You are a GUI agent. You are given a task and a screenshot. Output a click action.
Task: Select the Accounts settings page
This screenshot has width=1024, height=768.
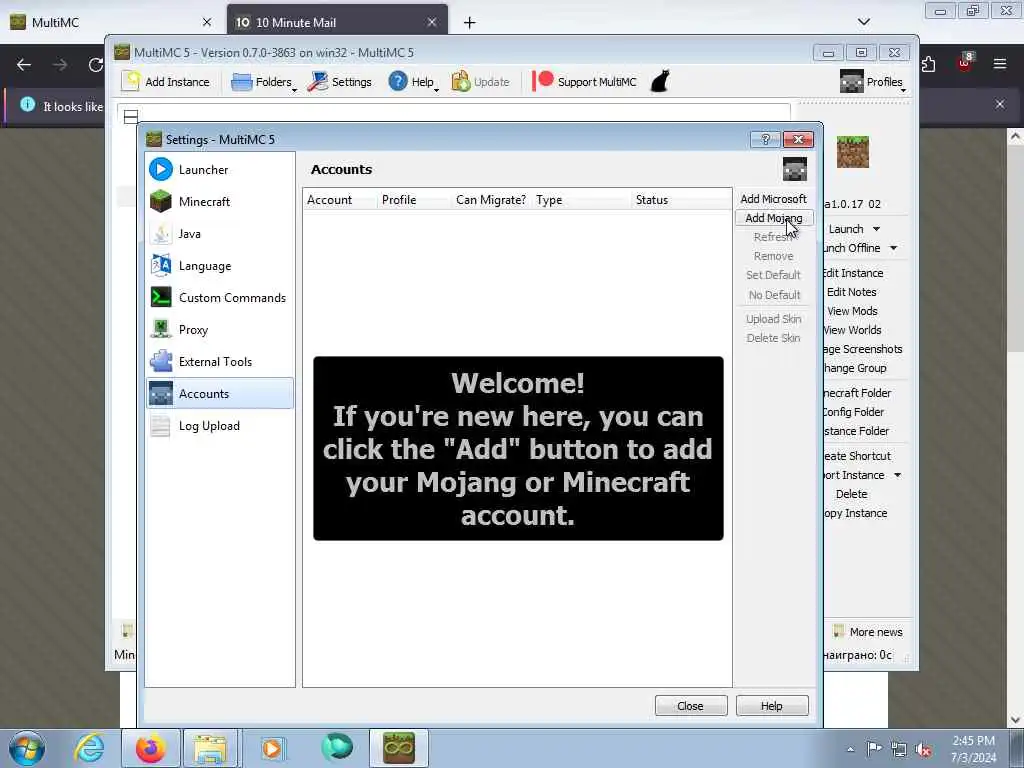[219, 394]
